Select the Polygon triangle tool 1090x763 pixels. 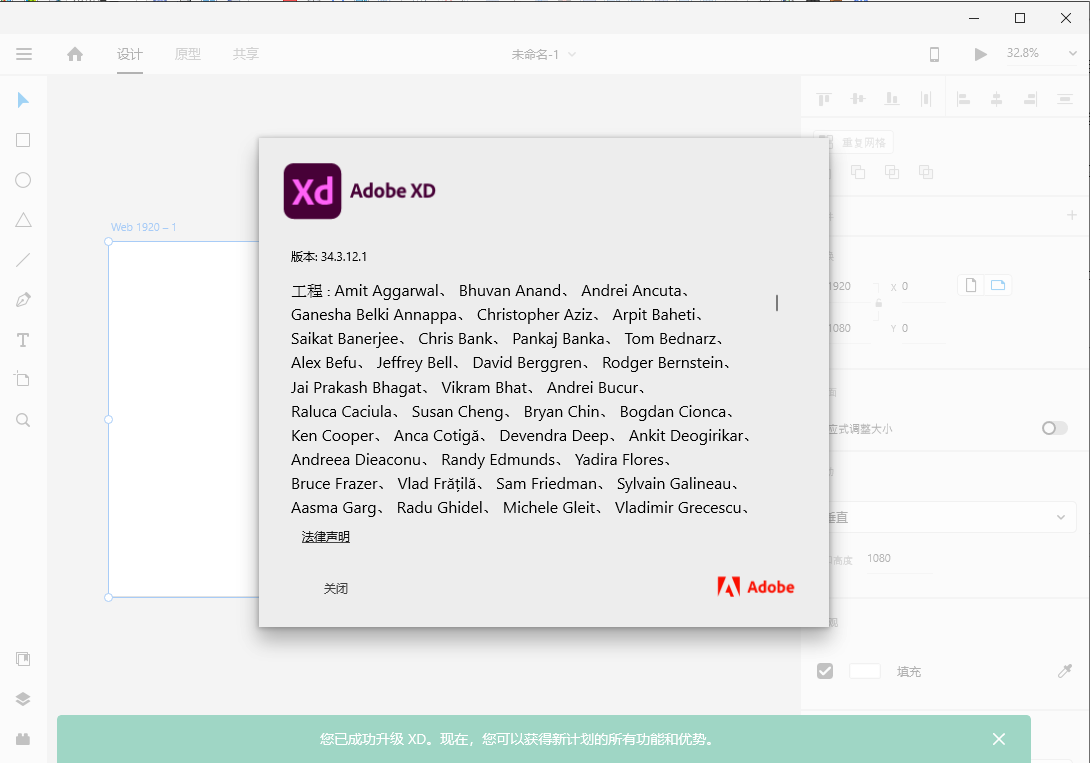(x=23, y=220)
